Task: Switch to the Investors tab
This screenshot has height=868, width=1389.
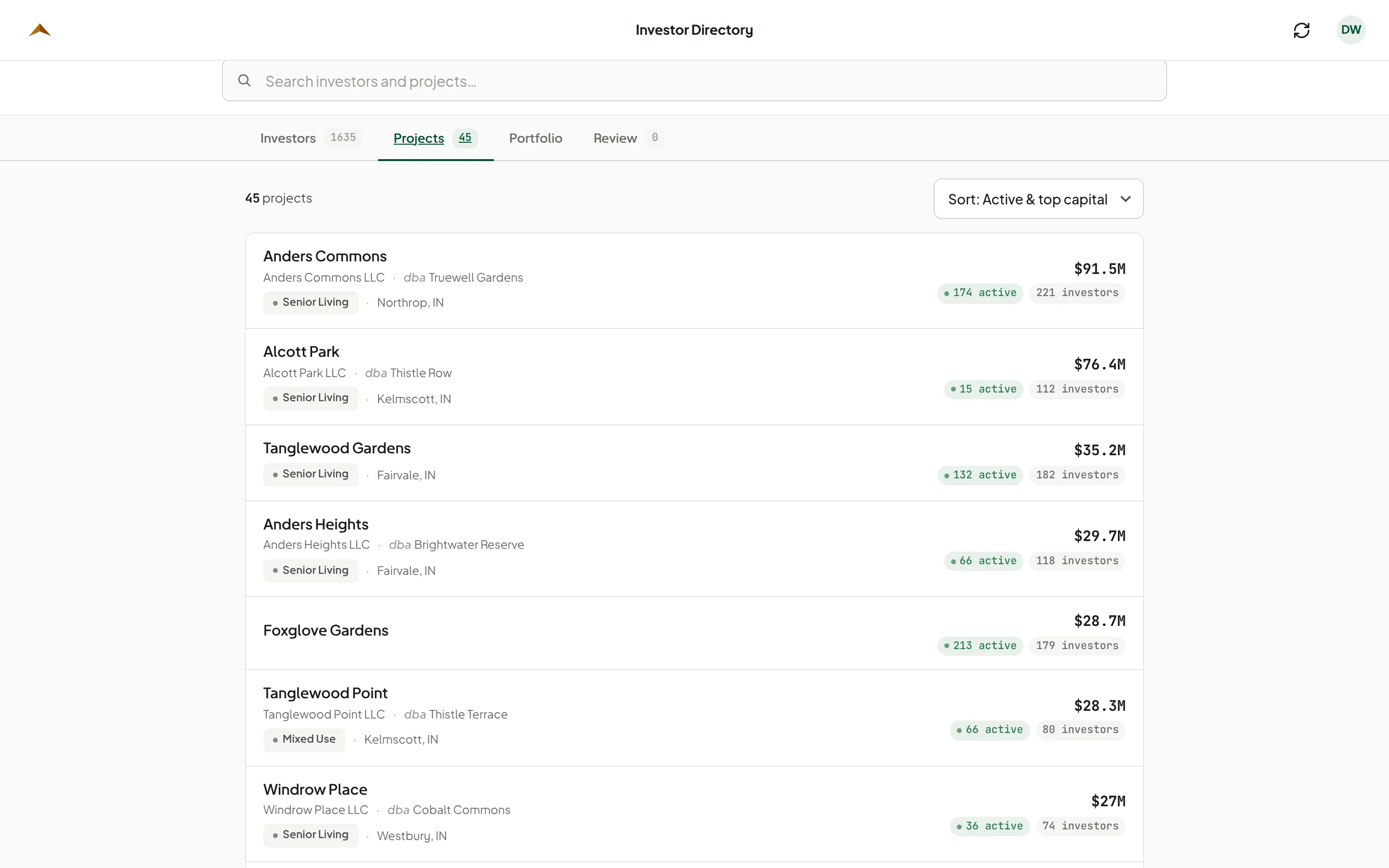Action: tap(311, 138)
